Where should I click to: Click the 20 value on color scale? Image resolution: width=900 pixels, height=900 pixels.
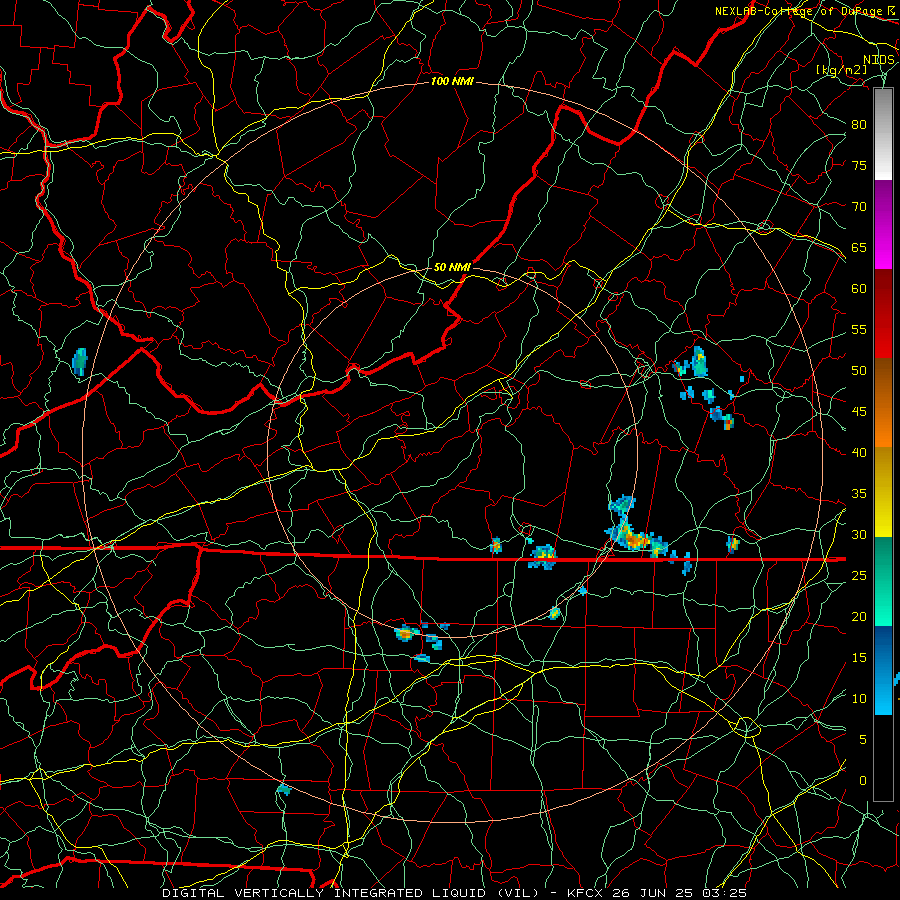click(x=859, y=616)
